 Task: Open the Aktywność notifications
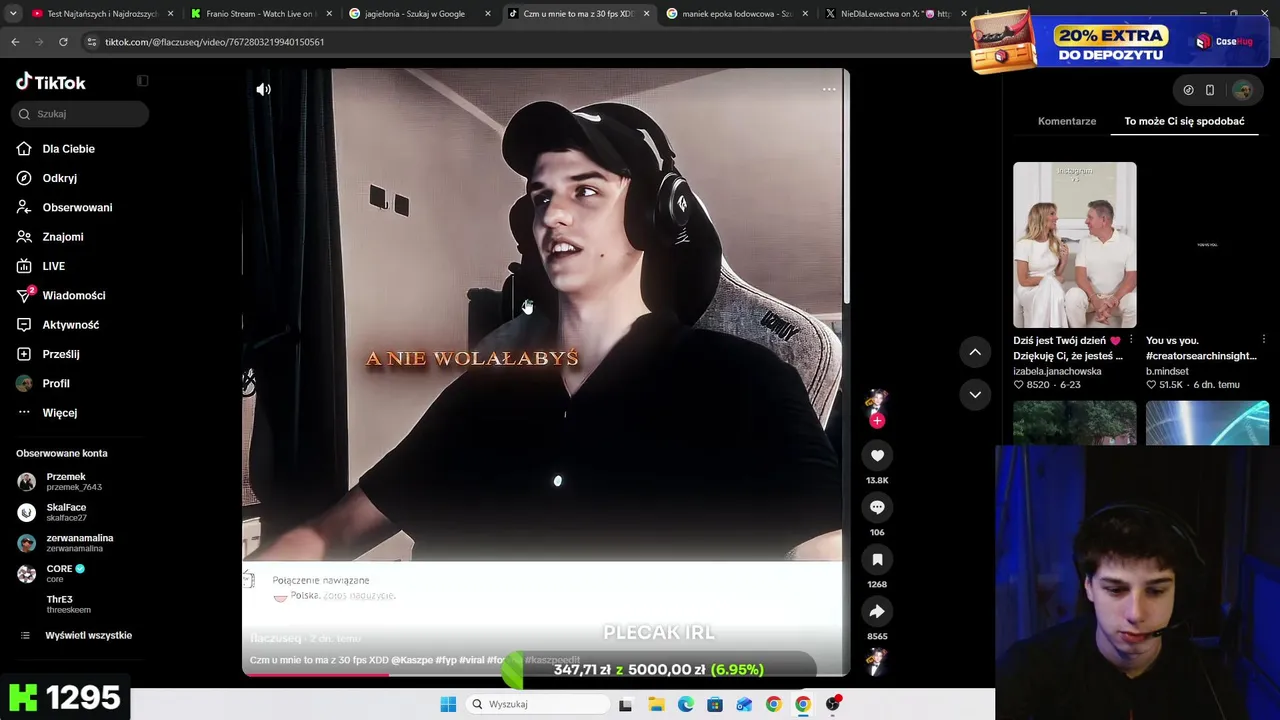coord(70,325)
